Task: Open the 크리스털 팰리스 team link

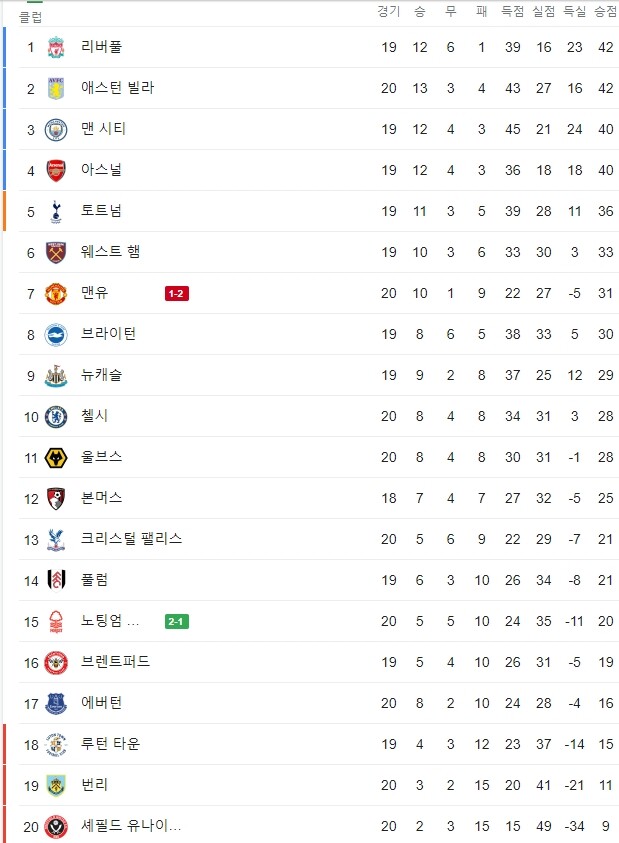Action: (x=131, y=539)
